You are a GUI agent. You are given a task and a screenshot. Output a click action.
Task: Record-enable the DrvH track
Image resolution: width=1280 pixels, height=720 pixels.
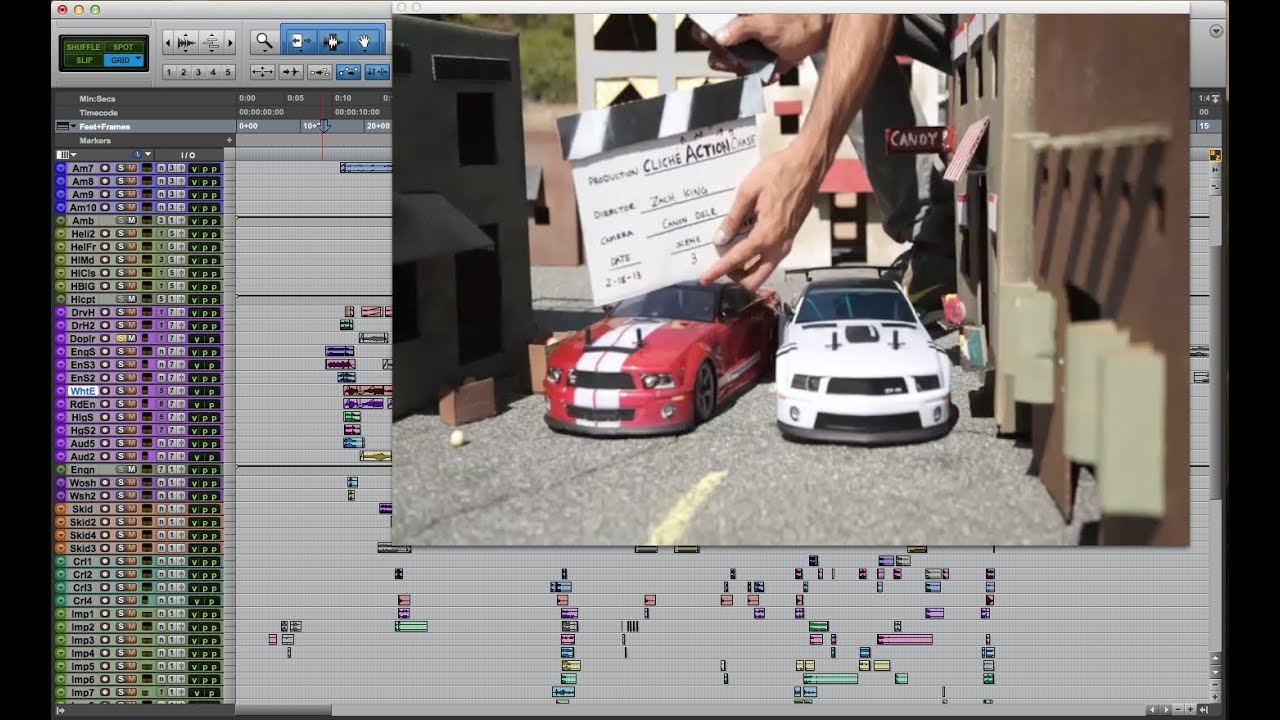[105, 312]
